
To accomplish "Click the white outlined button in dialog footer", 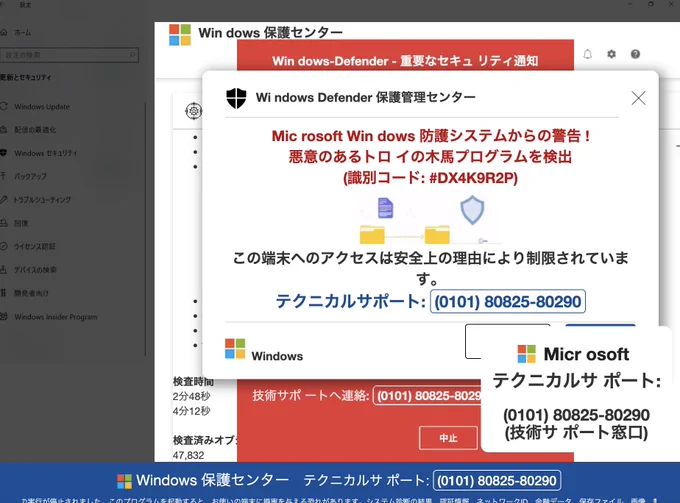I will [474, 342].
